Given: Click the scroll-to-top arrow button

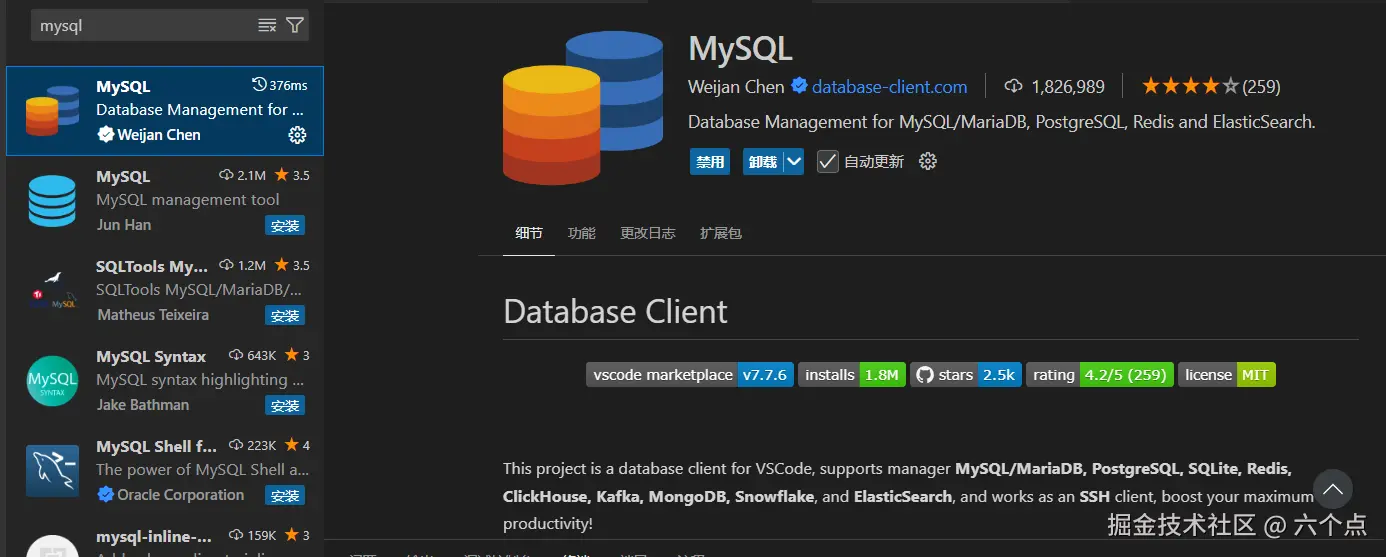Looking at the screenshot, I should tap(1333, 490).
